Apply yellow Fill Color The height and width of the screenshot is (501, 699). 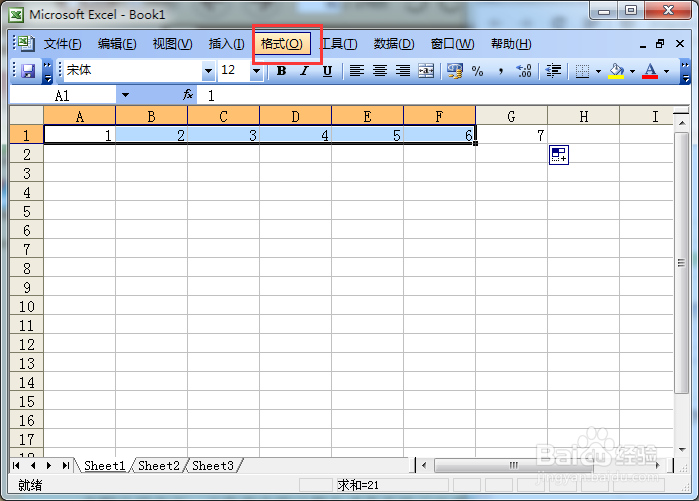click(x=617, y=71)
